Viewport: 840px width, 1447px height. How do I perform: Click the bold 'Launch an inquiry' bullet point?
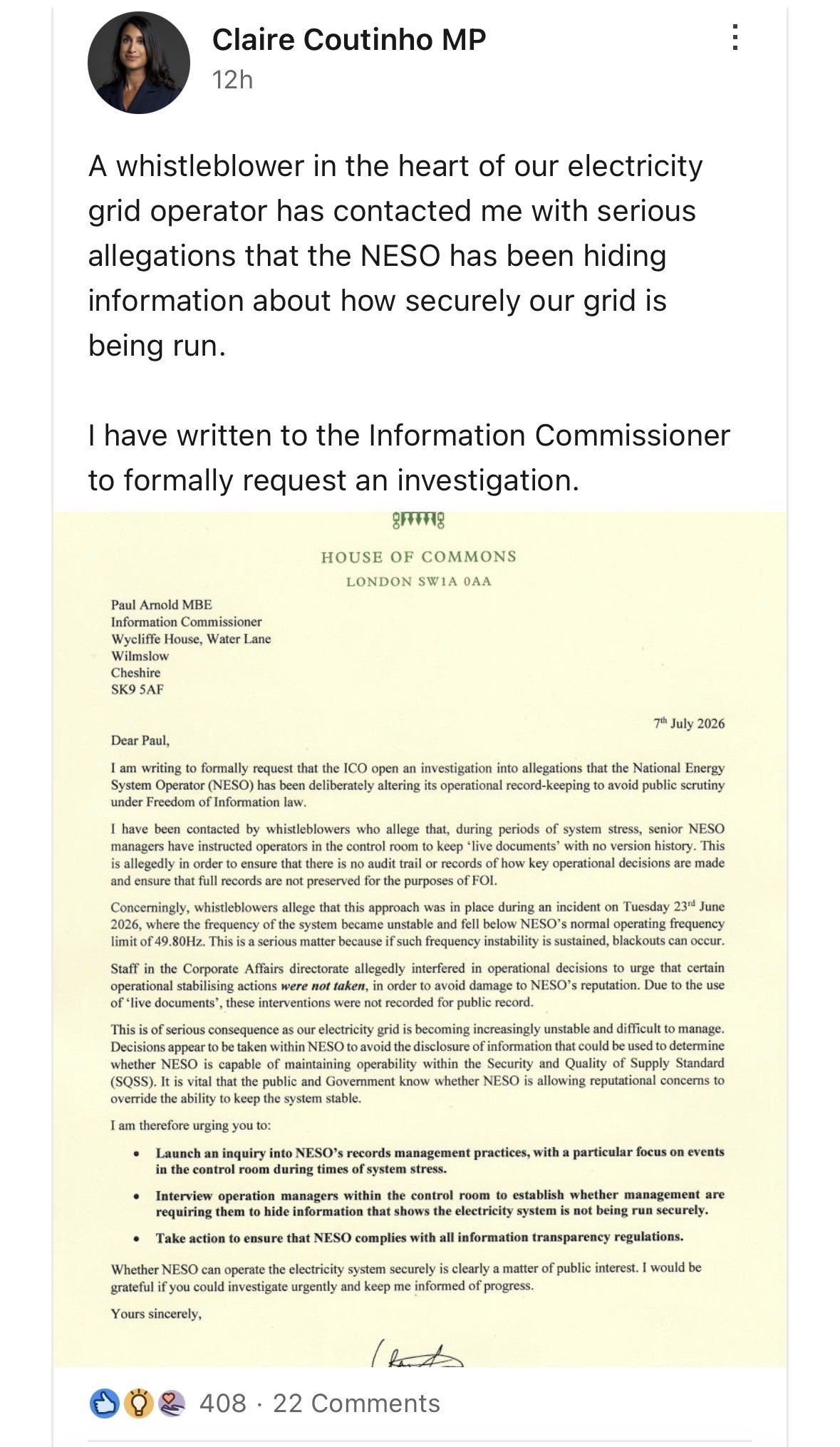click(x=440, y=1160)
